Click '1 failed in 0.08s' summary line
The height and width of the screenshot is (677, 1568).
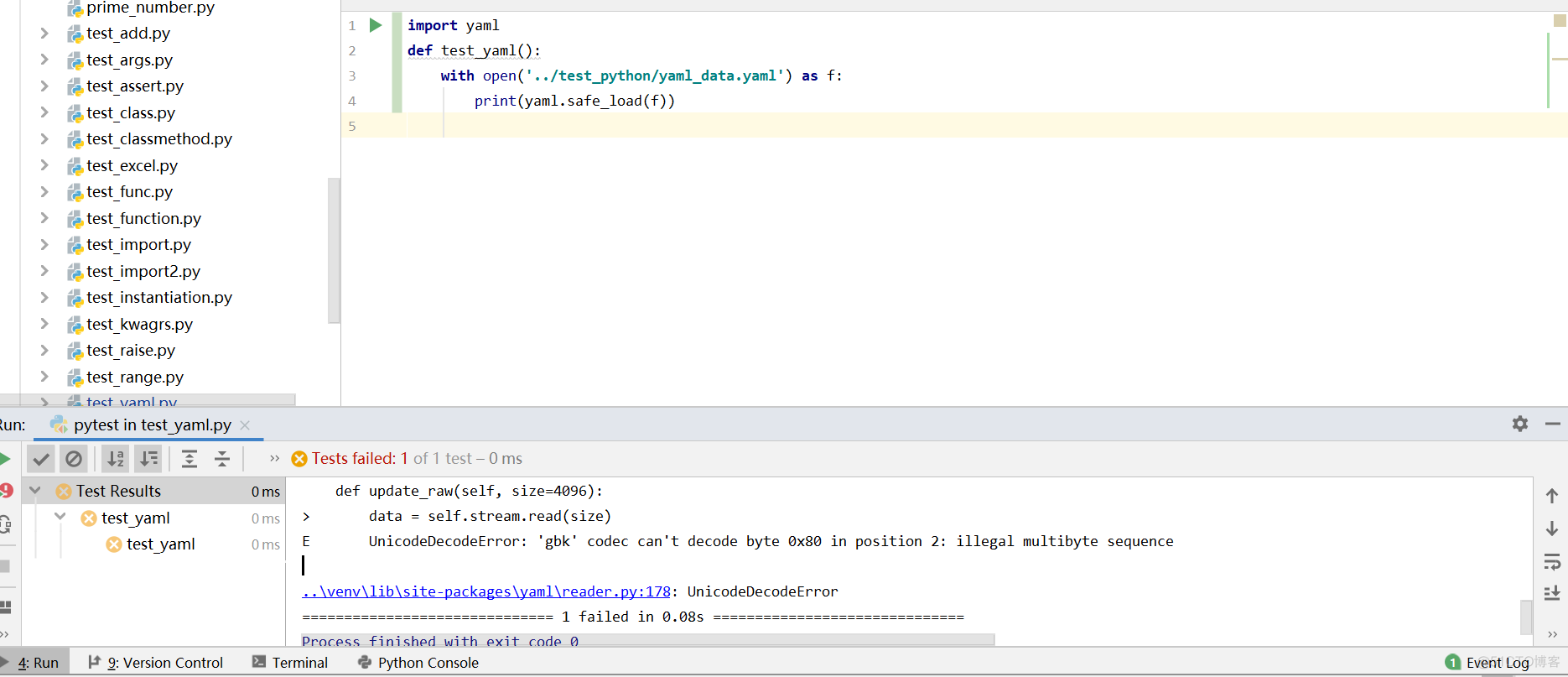click(x=633, y=617)
